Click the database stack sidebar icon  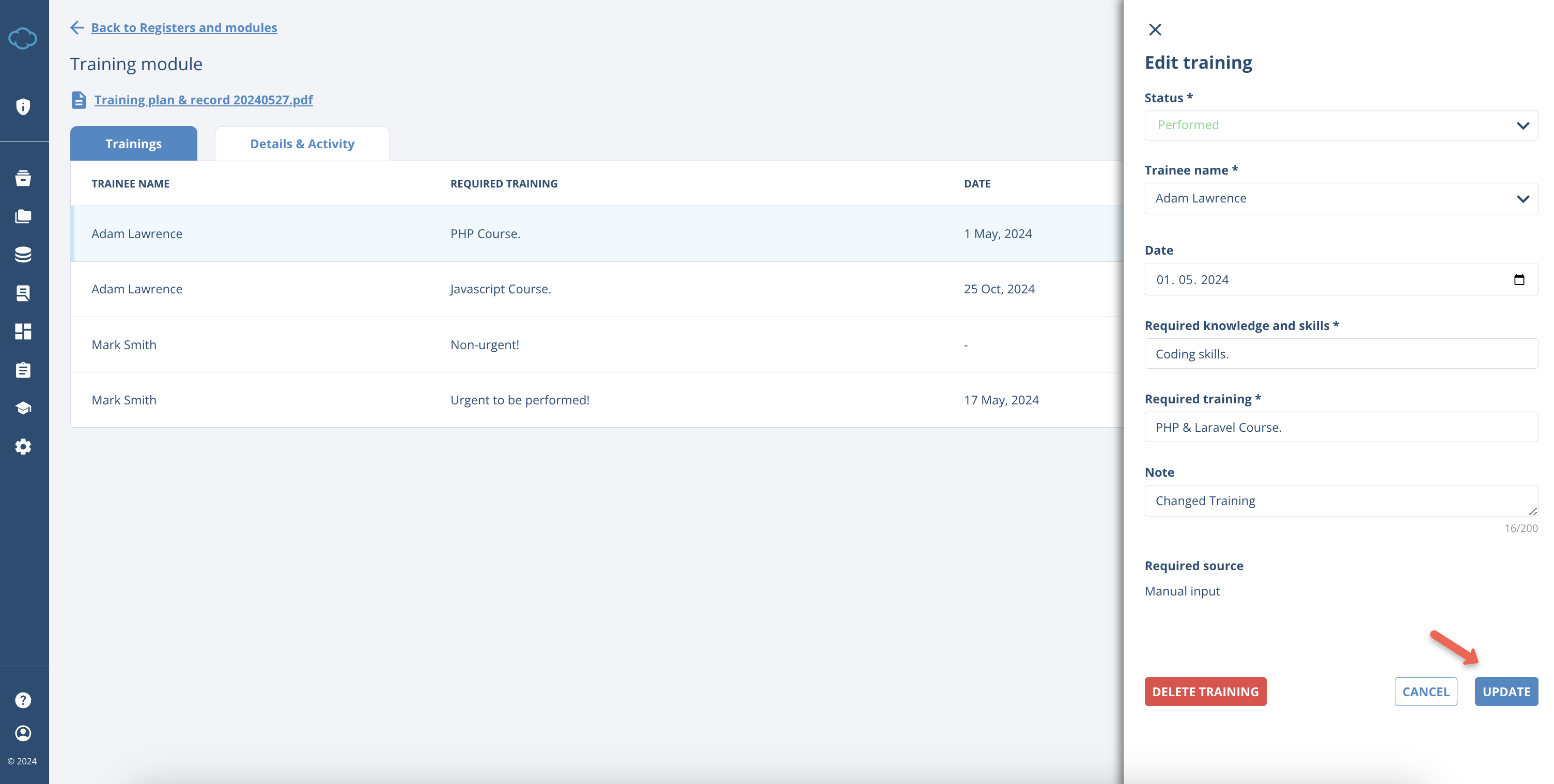pyautogui.click(x=23, y=255)
